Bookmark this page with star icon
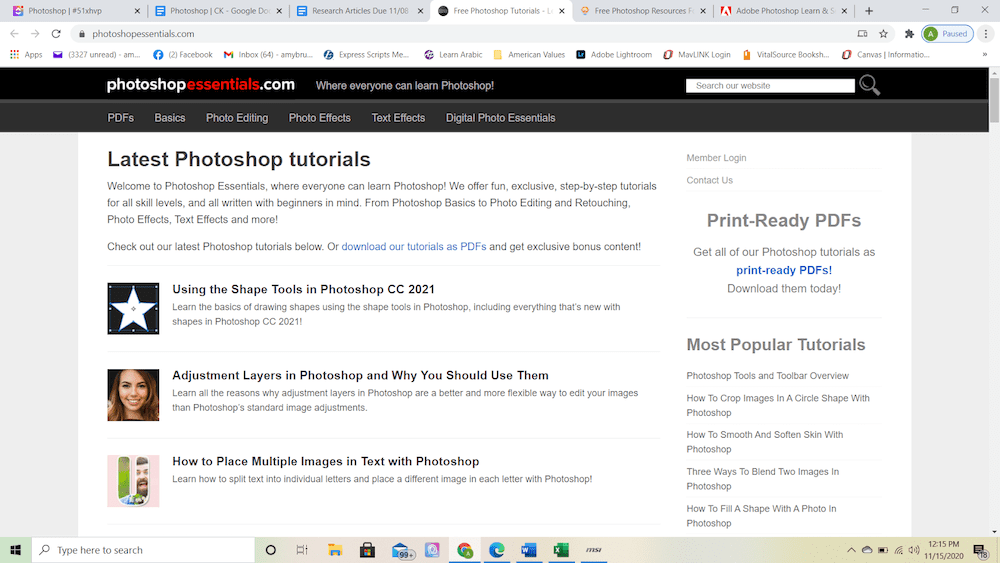The image size is (1000, 563). coord(883,34)
